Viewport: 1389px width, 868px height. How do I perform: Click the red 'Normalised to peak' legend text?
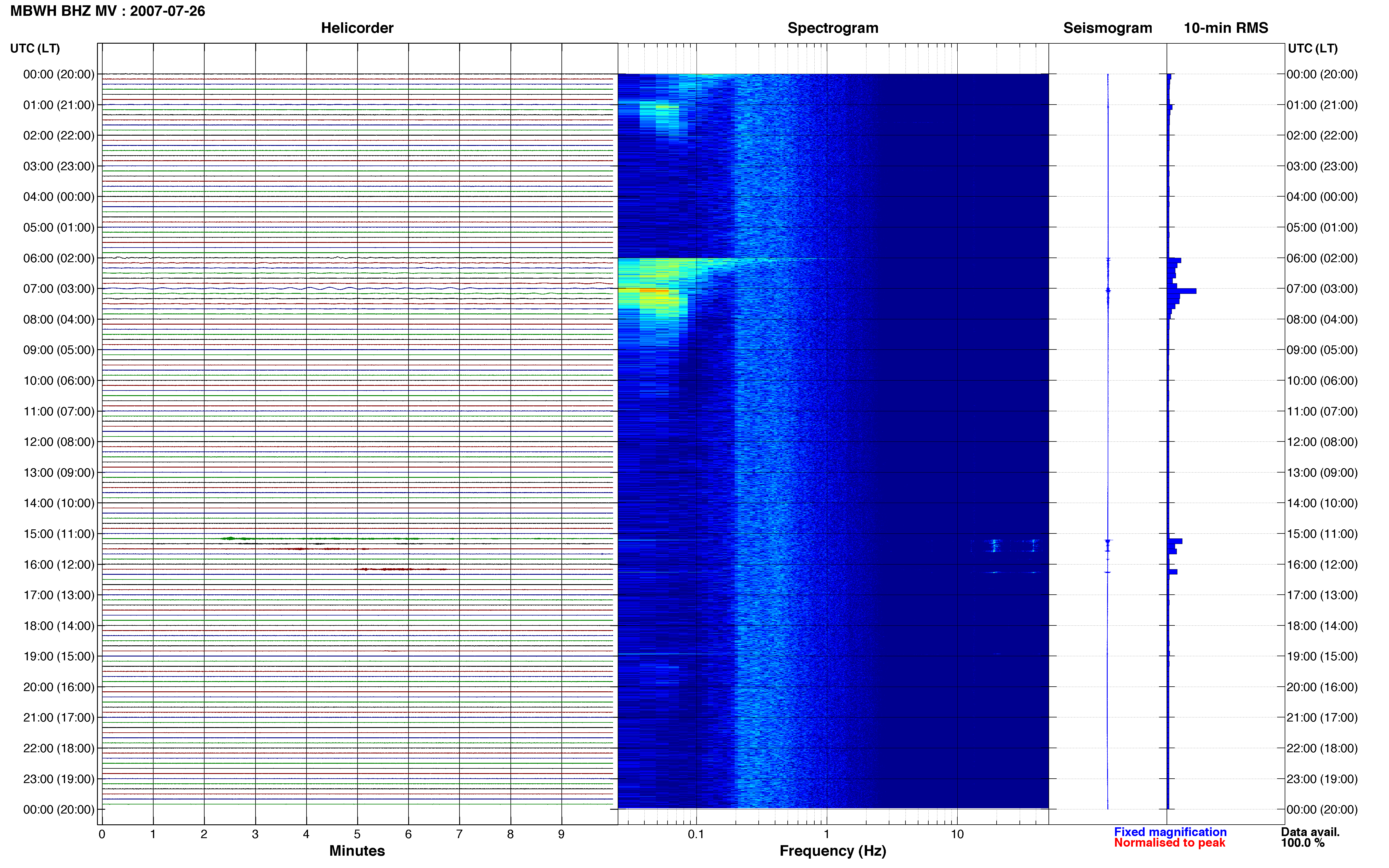[x=1169, y=843]
